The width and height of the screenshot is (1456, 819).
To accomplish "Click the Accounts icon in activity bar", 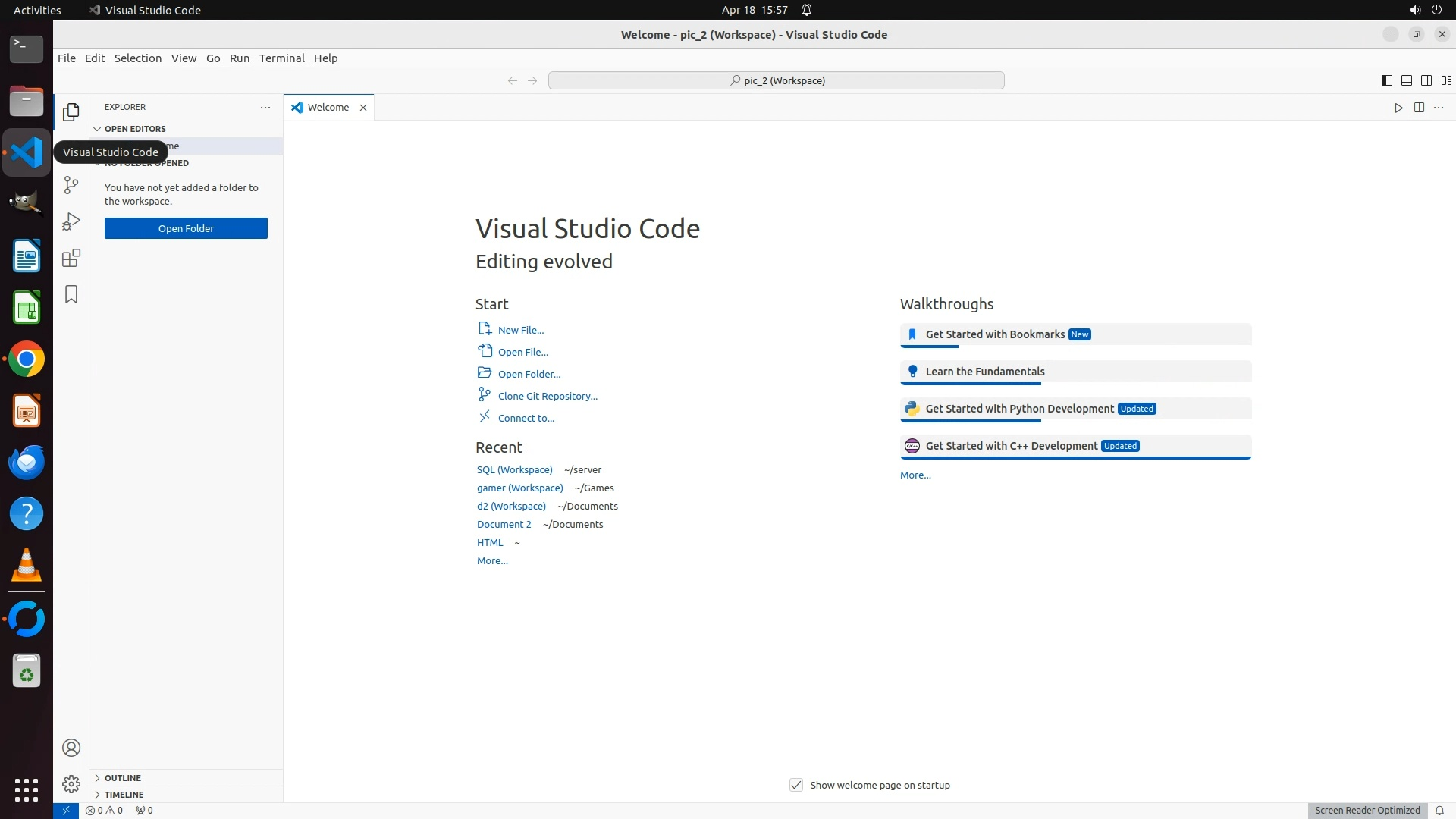I will (71, 748).
